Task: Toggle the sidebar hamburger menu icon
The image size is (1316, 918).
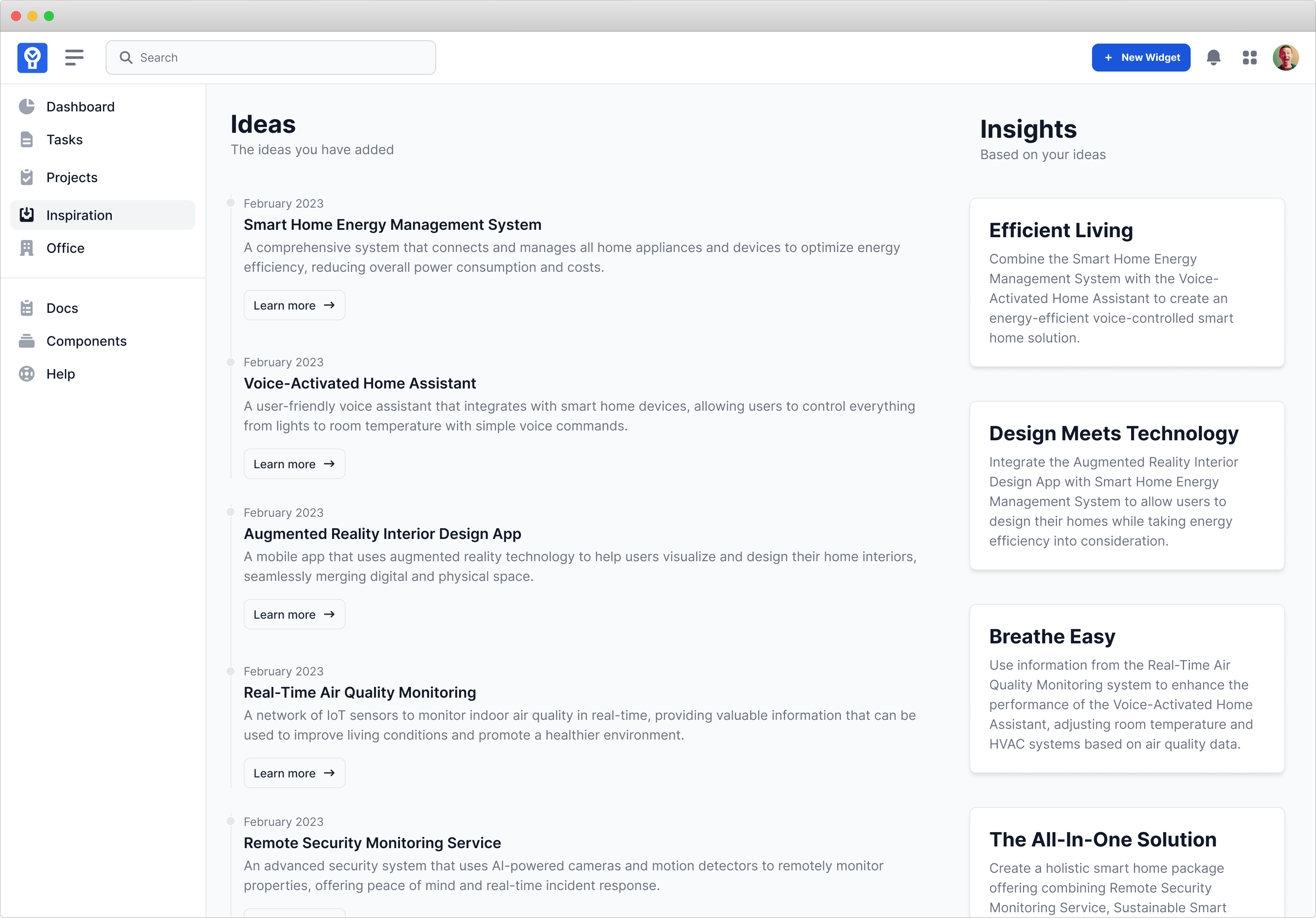Action: 74,57
